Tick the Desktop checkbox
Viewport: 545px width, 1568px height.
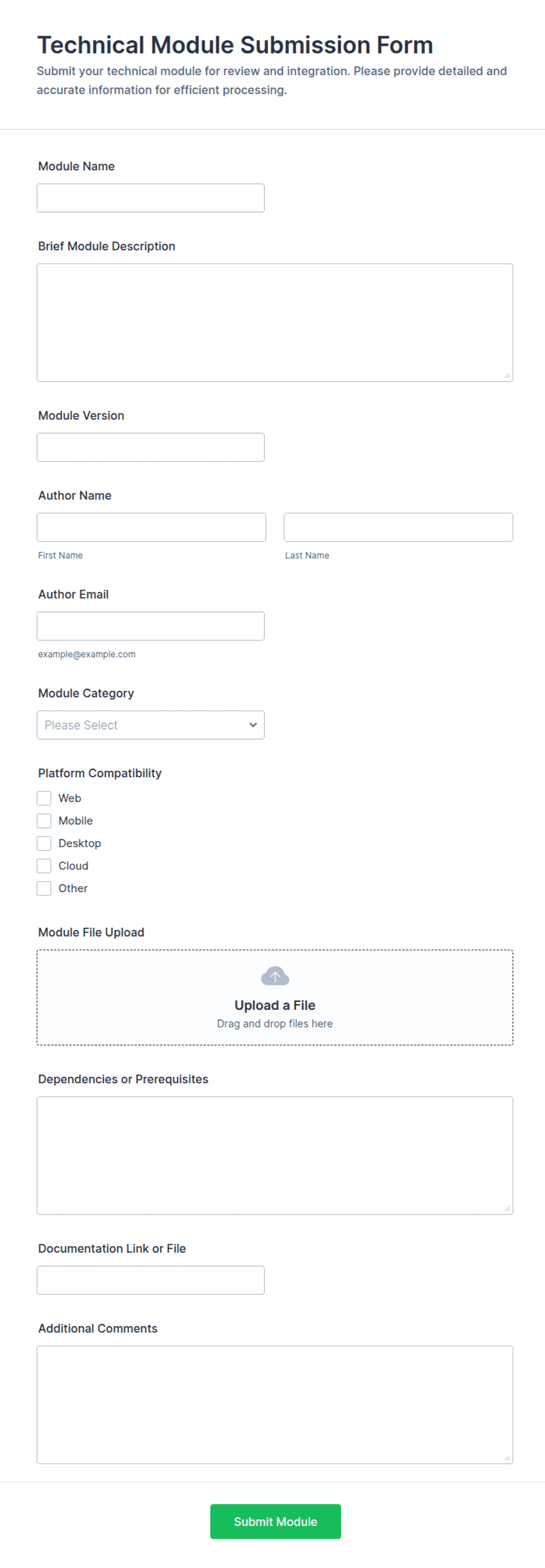(x=44, y=843)
